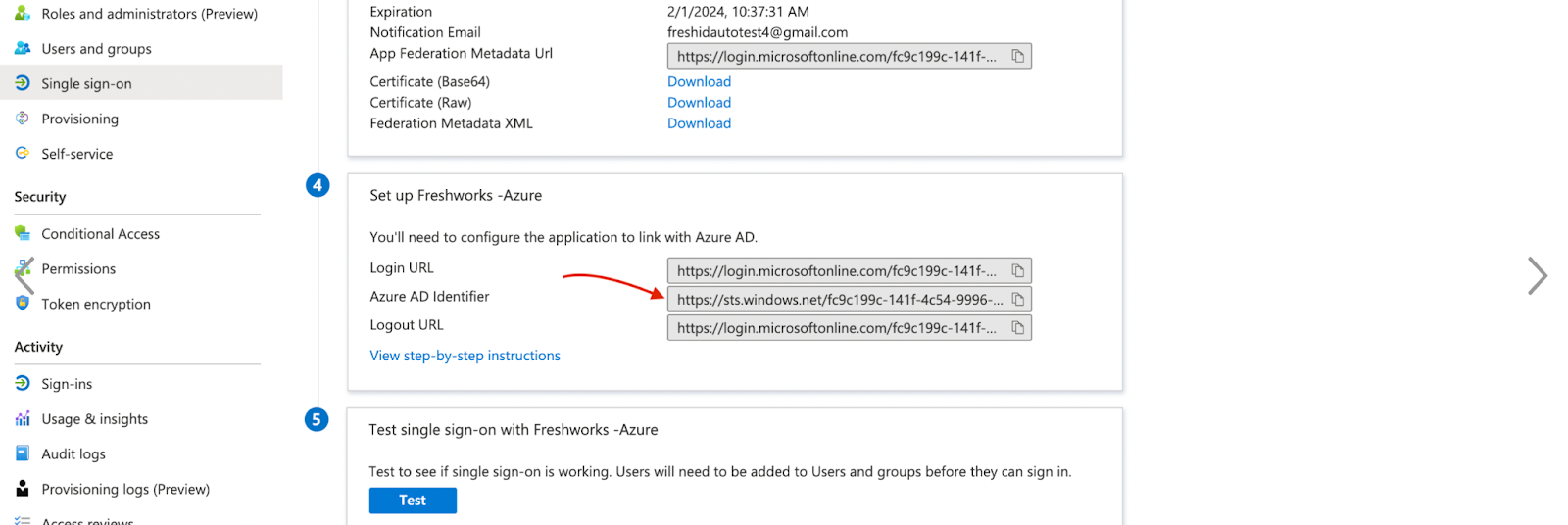
Task: Click the Roles and administrators icon
Action: (x=23, y=13)
